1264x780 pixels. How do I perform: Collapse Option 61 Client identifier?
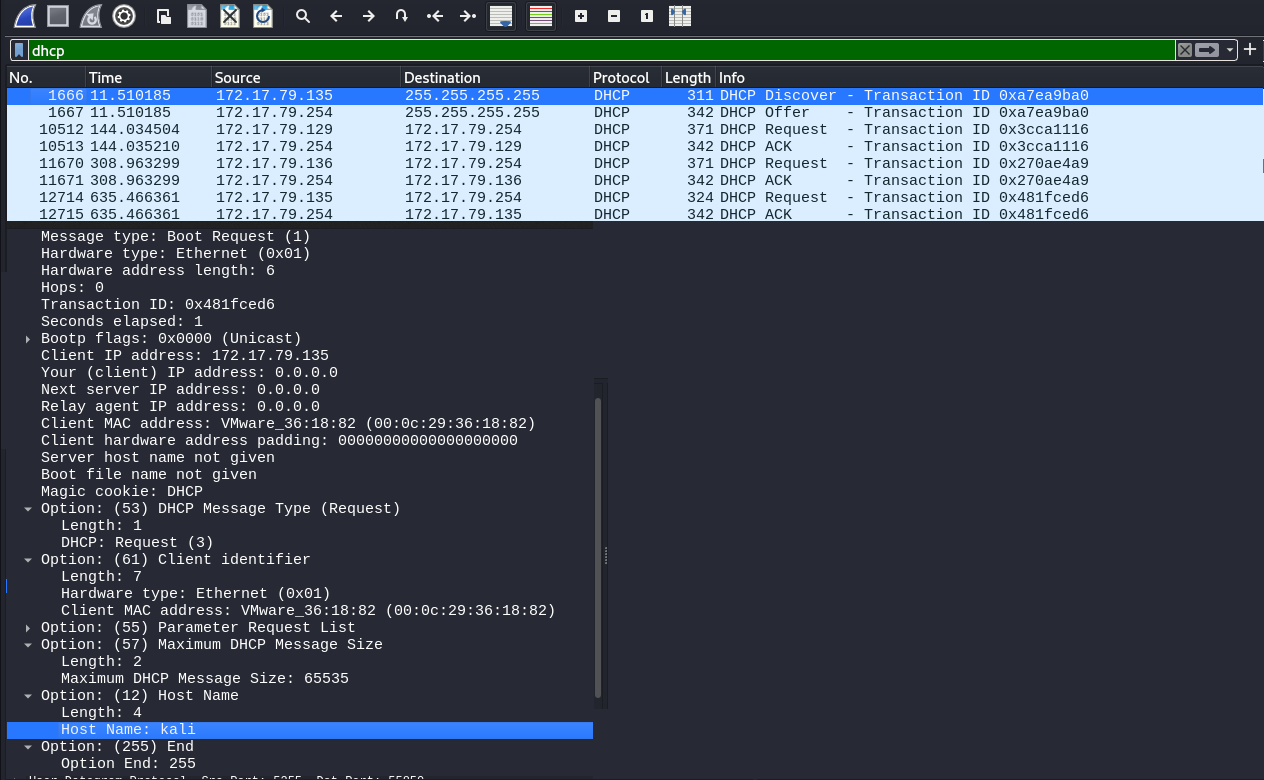29,560
